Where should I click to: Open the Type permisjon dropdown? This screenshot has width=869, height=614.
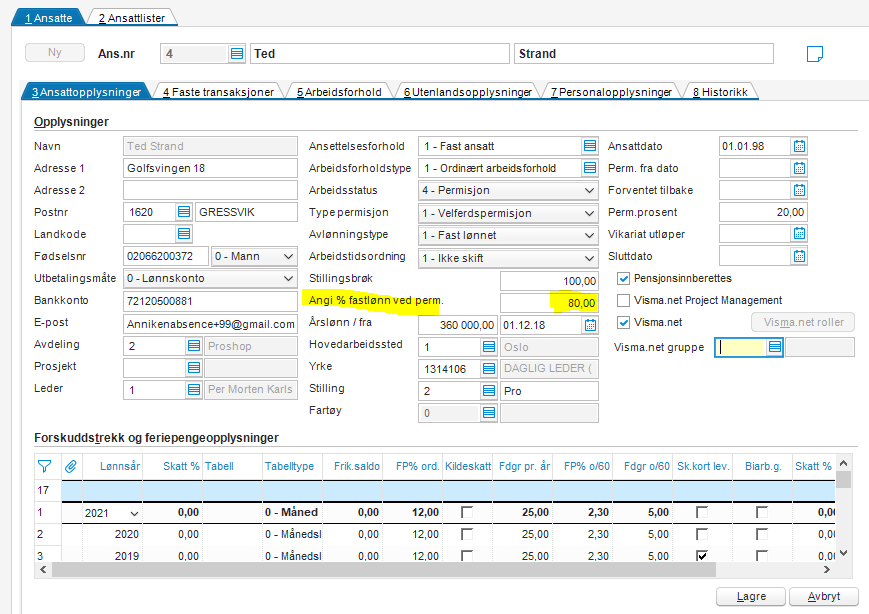(x=589, y=212)
